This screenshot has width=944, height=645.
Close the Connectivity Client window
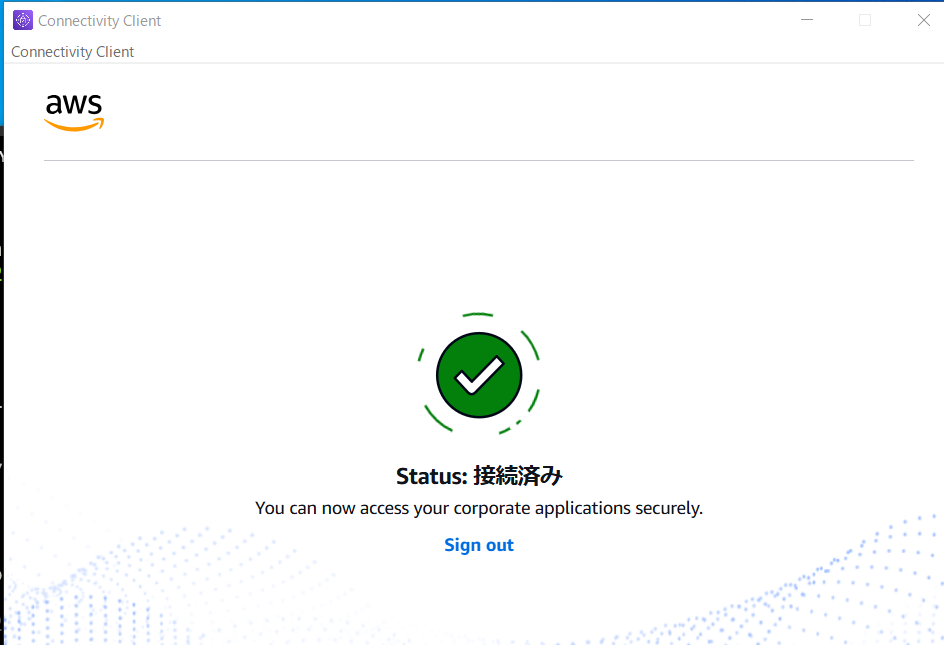pyautogui.click(x=923, y=19)
